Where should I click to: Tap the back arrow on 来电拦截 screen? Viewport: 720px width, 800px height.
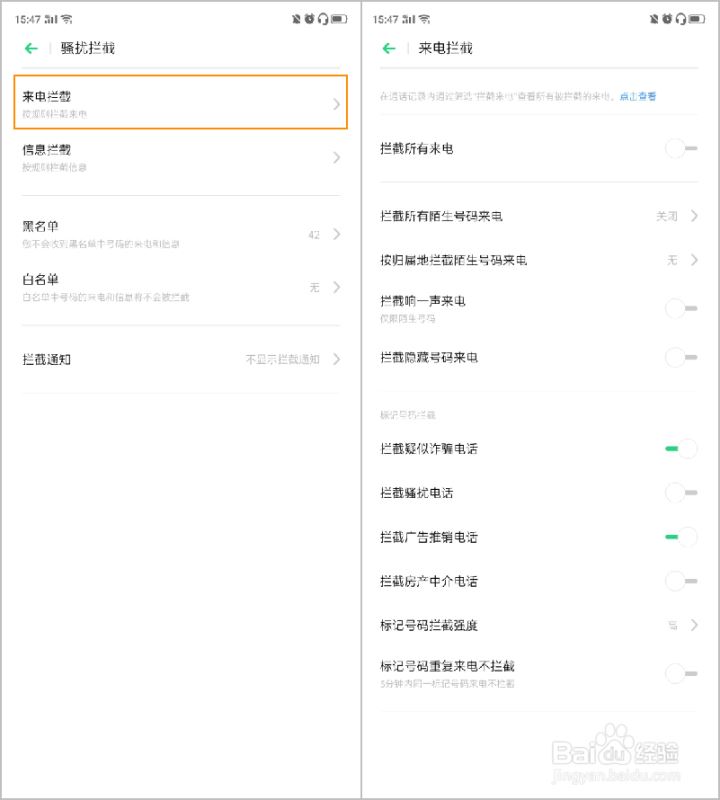(389, 48)
